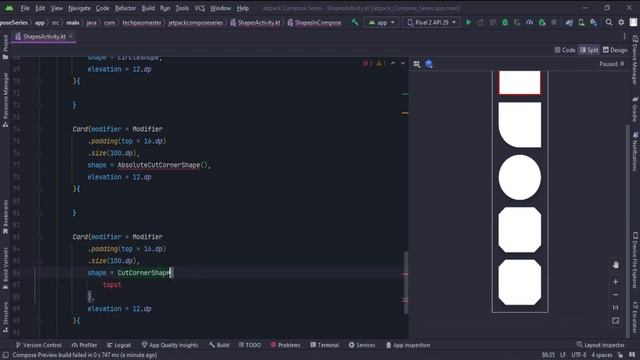Click the interactive preview layers icon

click(429, 64)
